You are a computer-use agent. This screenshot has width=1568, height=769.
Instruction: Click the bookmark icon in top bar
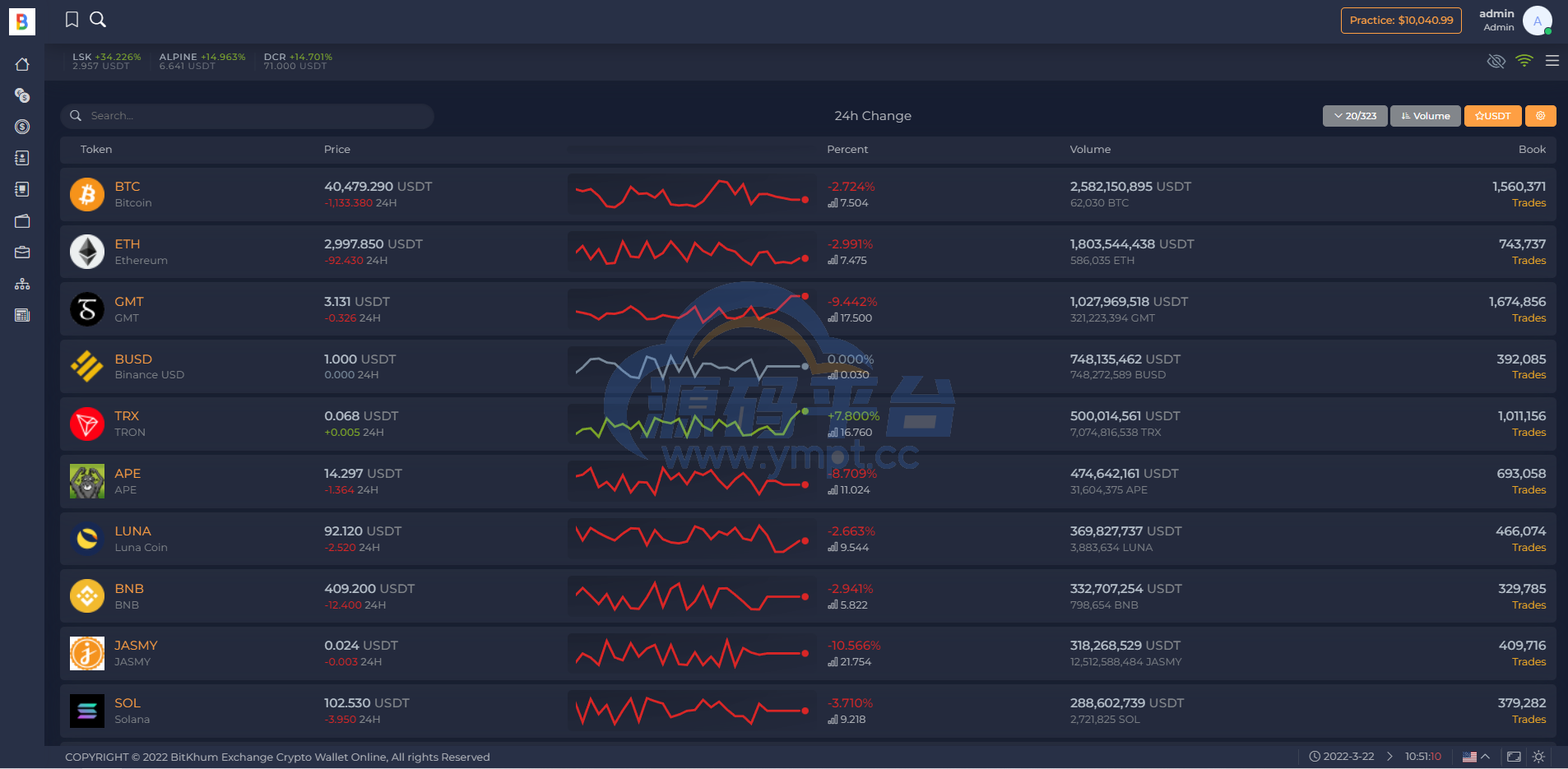[x=72, y=20]
